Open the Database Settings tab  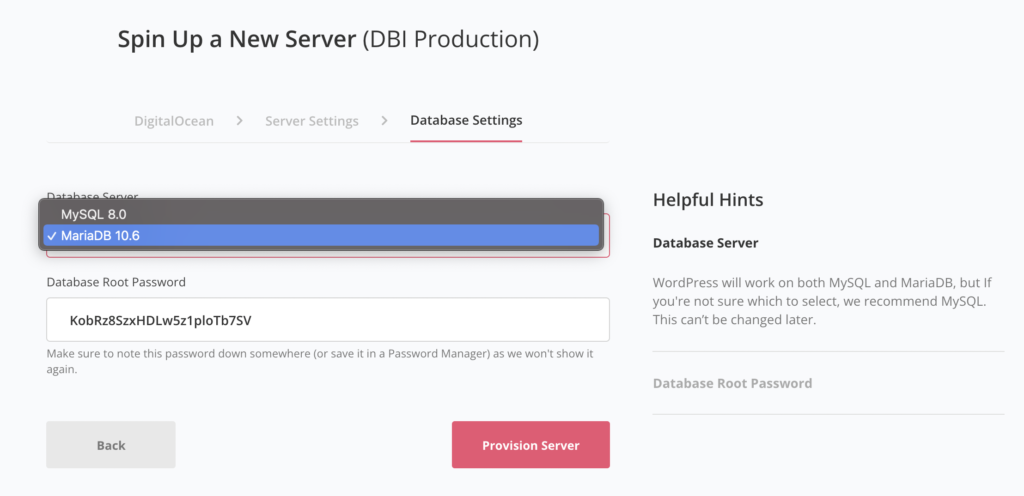pos(466,121)
